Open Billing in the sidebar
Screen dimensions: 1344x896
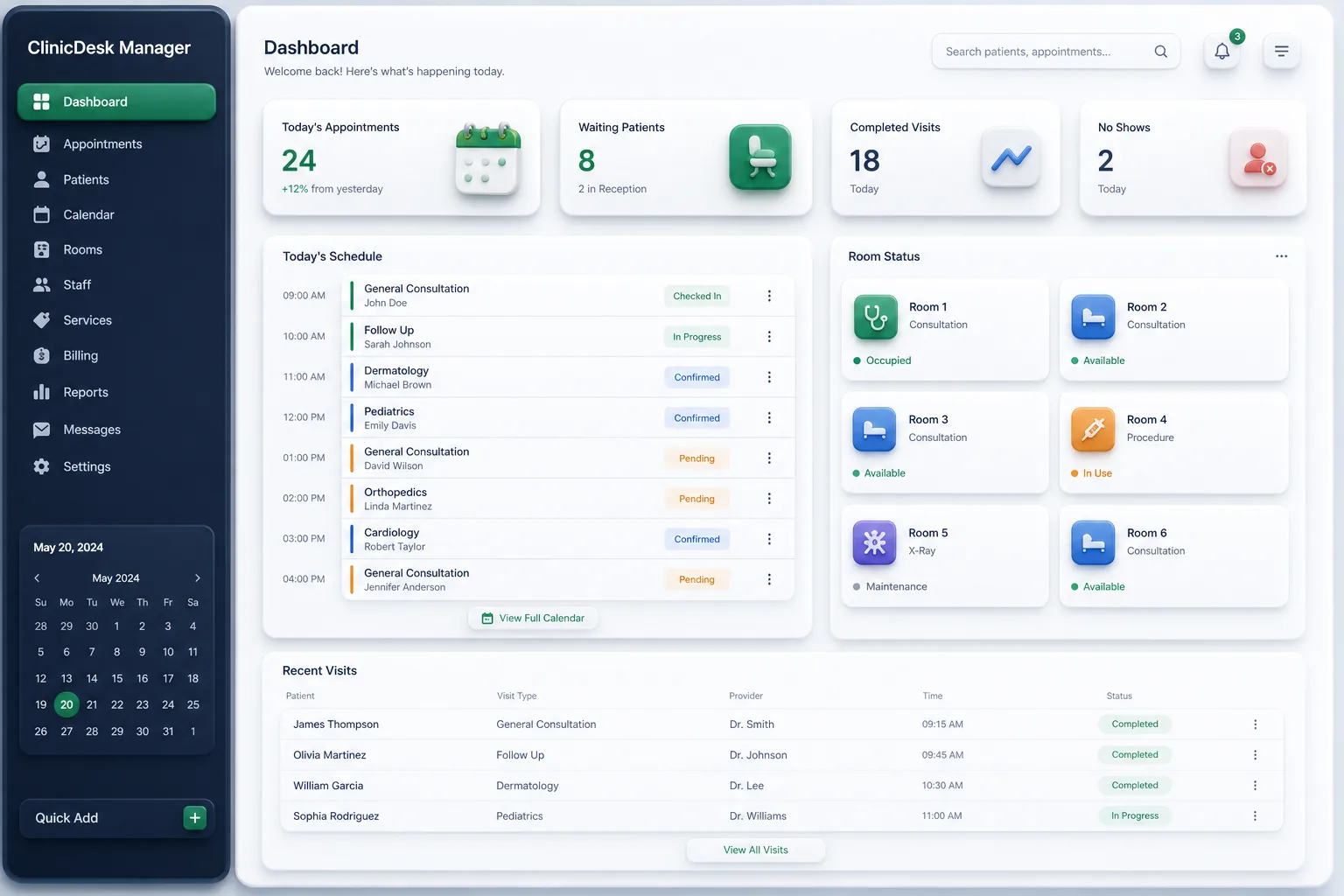coord(116,355)
